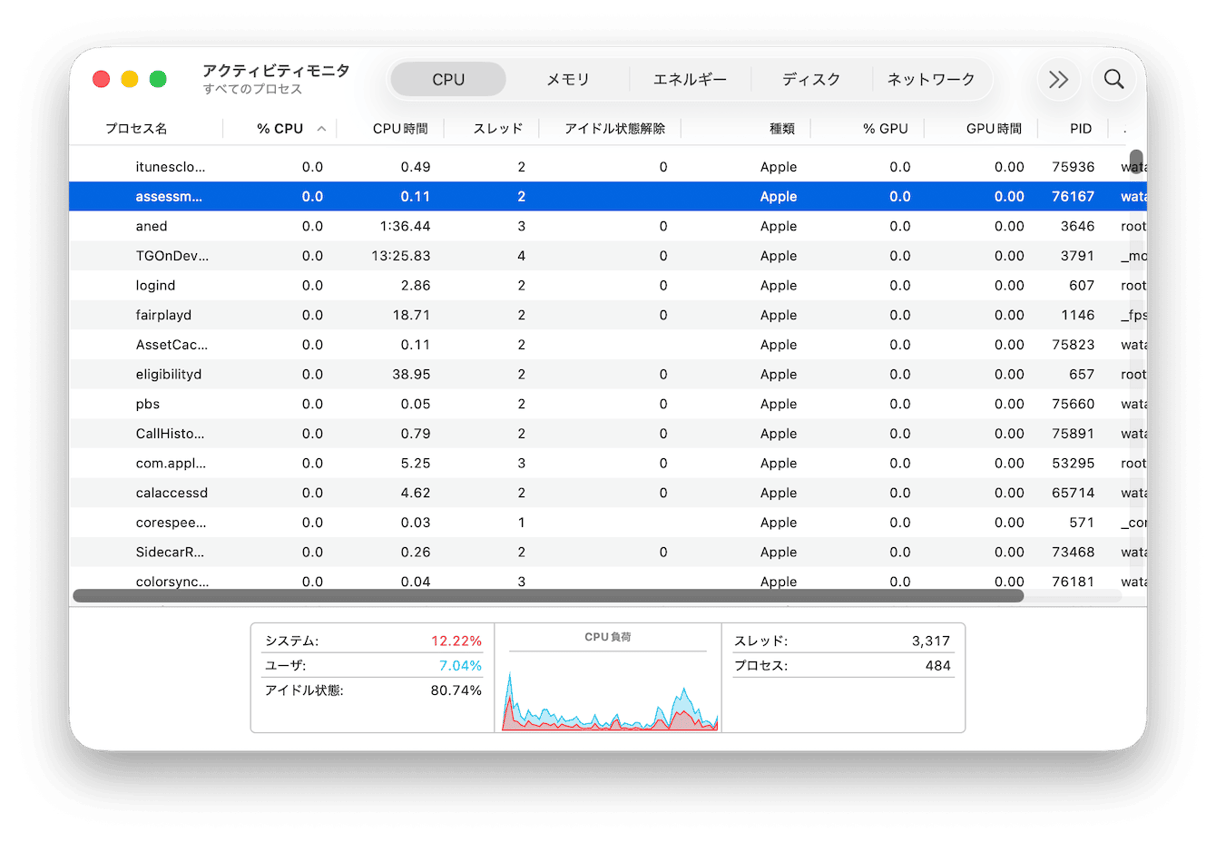Select the eligibilityd process row
1216x842 pixels.
[x=608, y=374]
